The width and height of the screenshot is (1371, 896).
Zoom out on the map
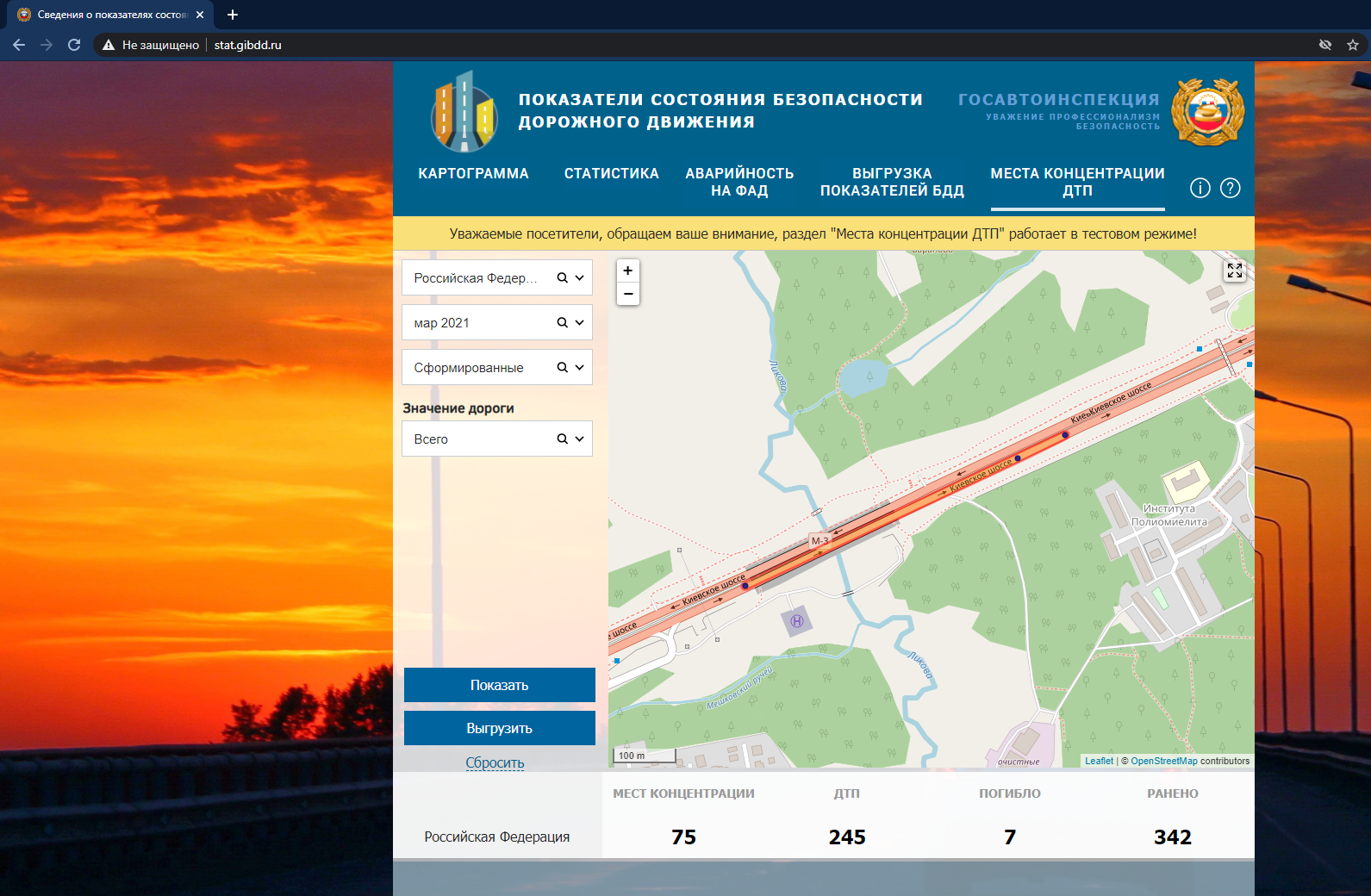(628, 294)
